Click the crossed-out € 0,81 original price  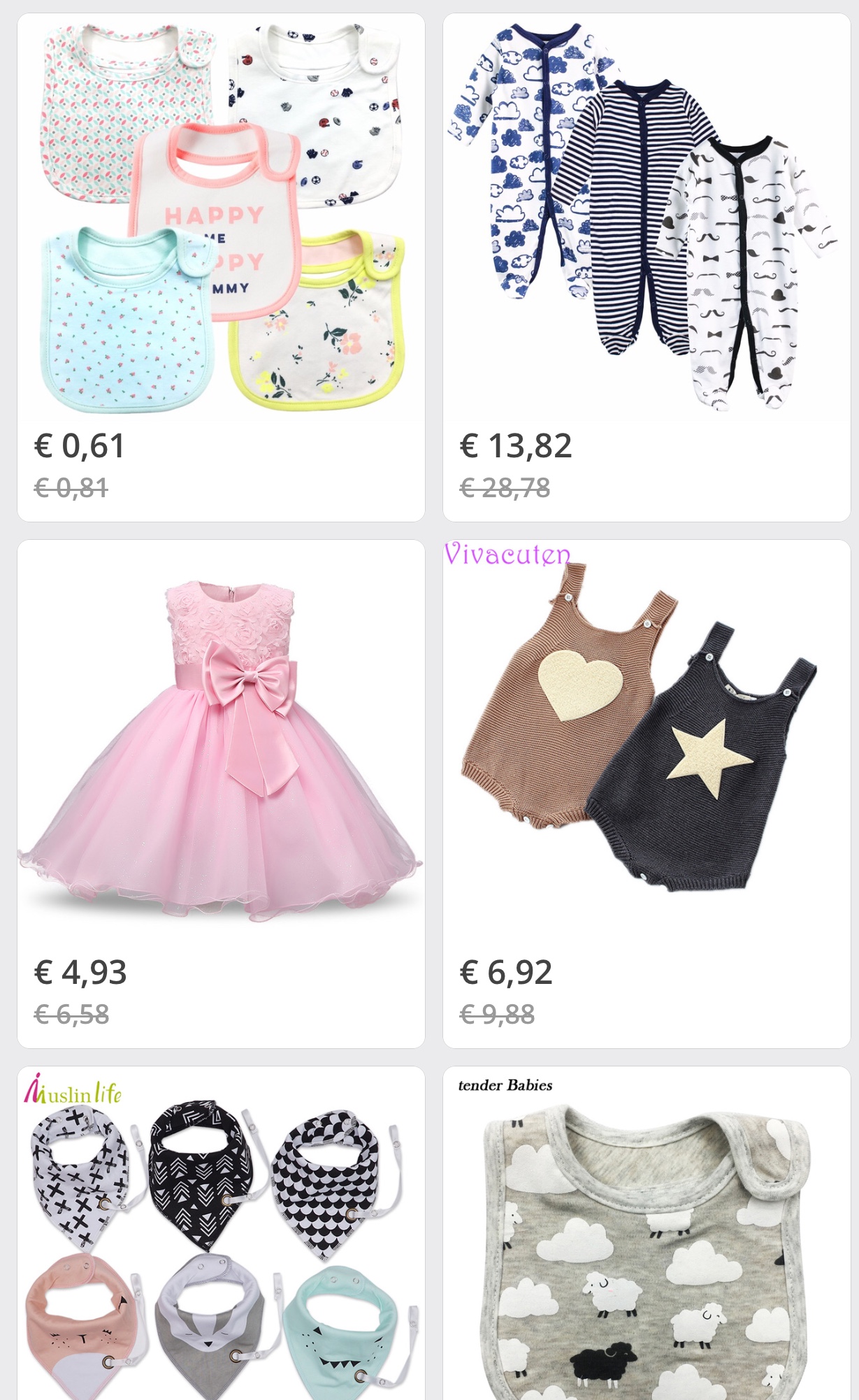point(71,487)
